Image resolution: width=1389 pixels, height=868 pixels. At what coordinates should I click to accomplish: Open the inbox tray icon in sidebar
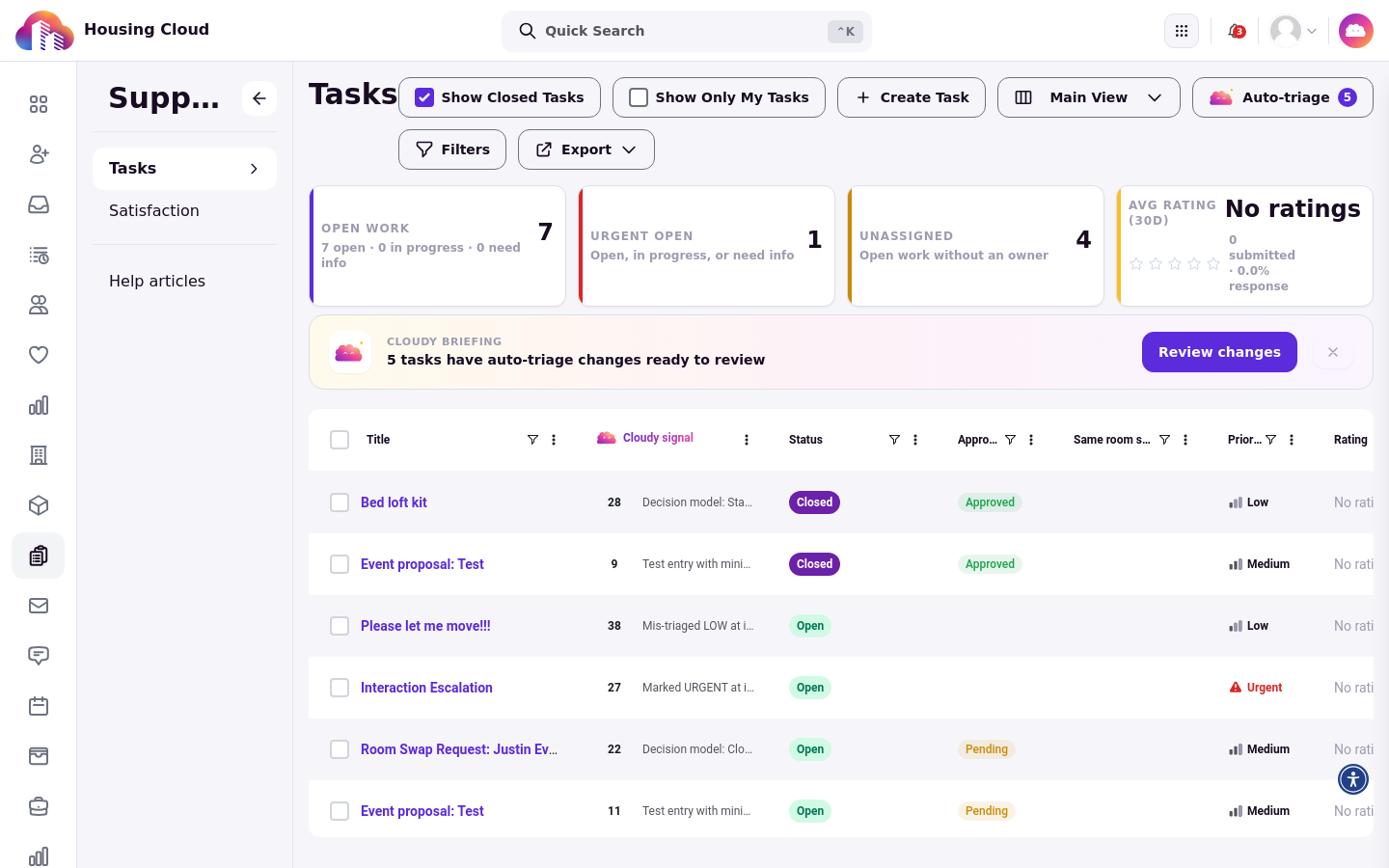click(x=39, y=204)
